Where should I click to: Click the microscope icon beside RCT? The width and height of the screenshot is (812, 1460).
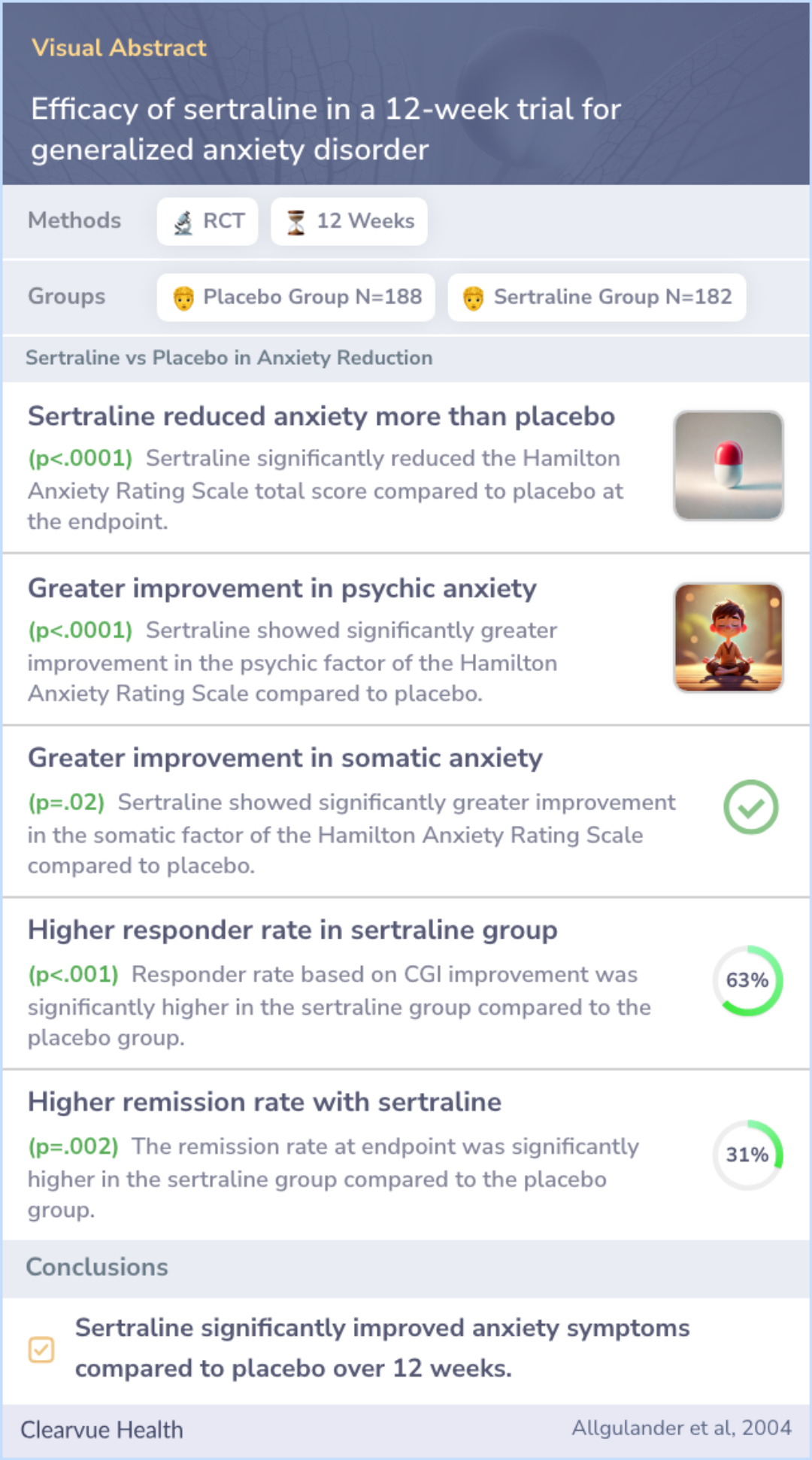pos(183,222)
